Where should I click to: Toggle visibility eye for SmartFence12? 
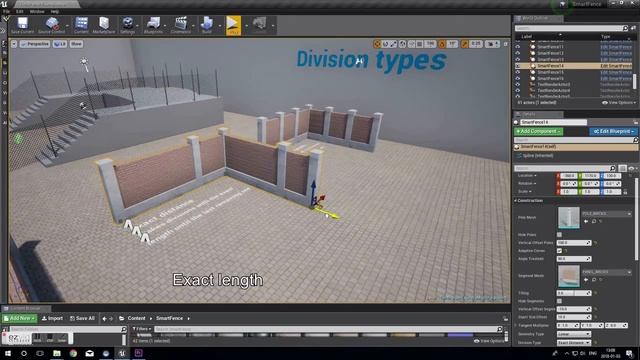[518, 53]
